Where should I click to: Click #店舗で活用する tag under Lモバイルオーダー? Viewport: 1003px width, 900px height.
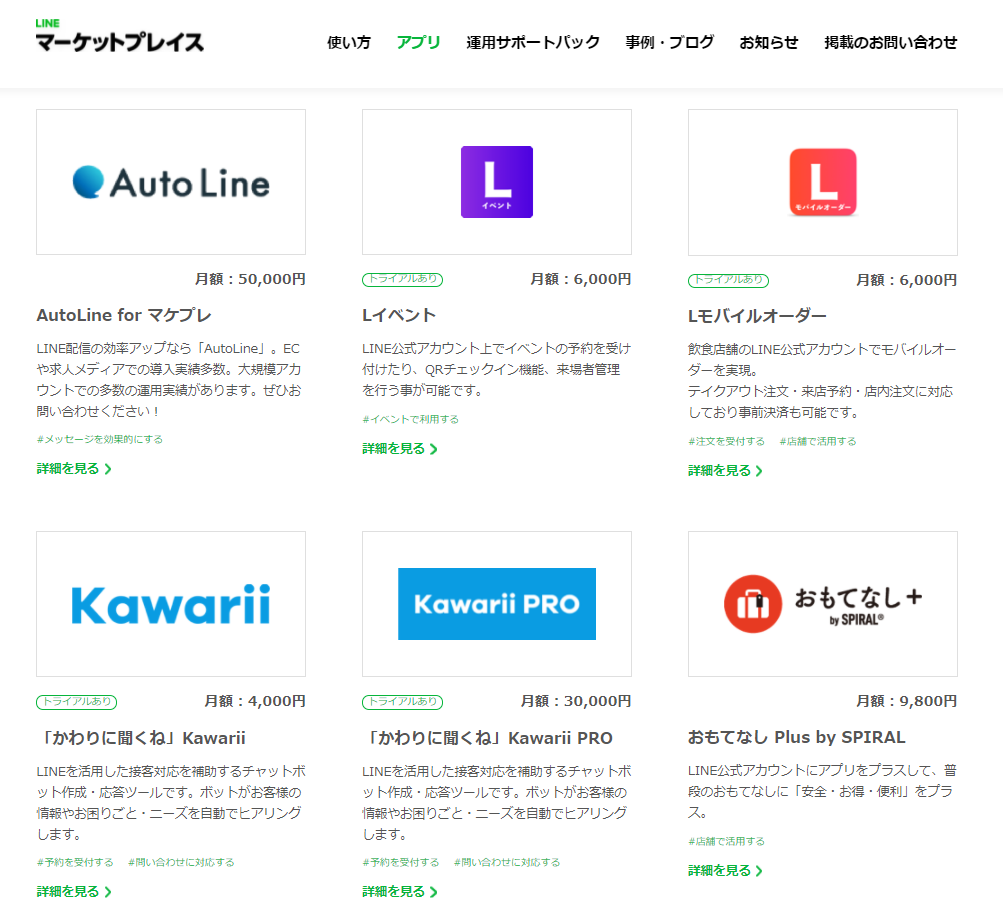coord(818,441)
